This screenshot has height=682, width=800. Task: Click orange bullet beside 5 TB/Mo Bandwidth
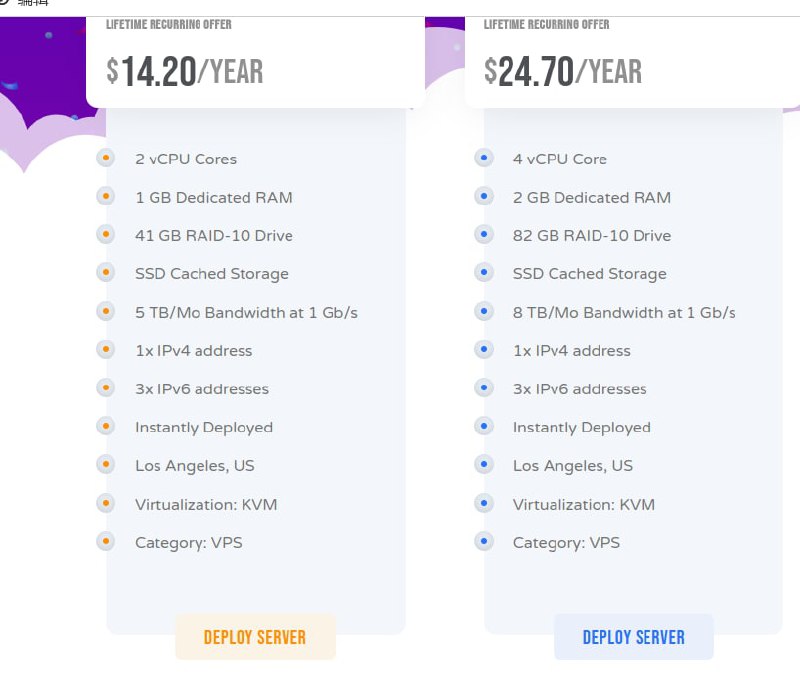[x=106, y=311]
